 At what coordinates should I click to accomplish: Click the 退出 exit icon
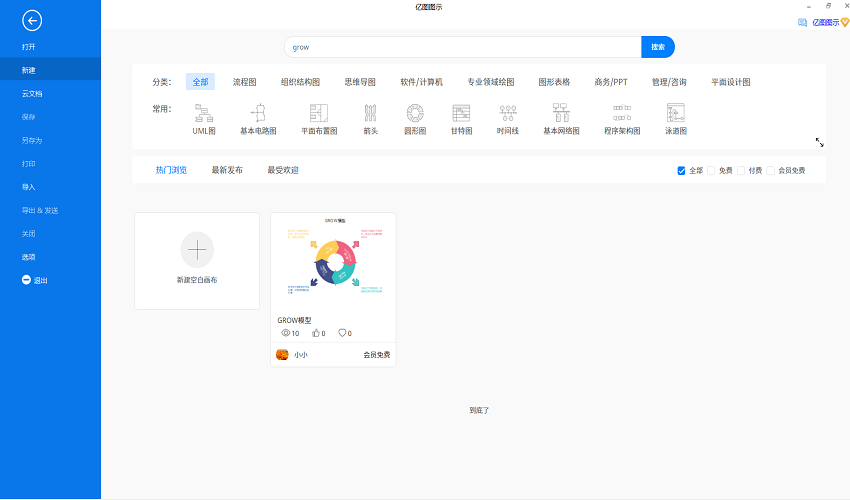[x=26, y=280]
